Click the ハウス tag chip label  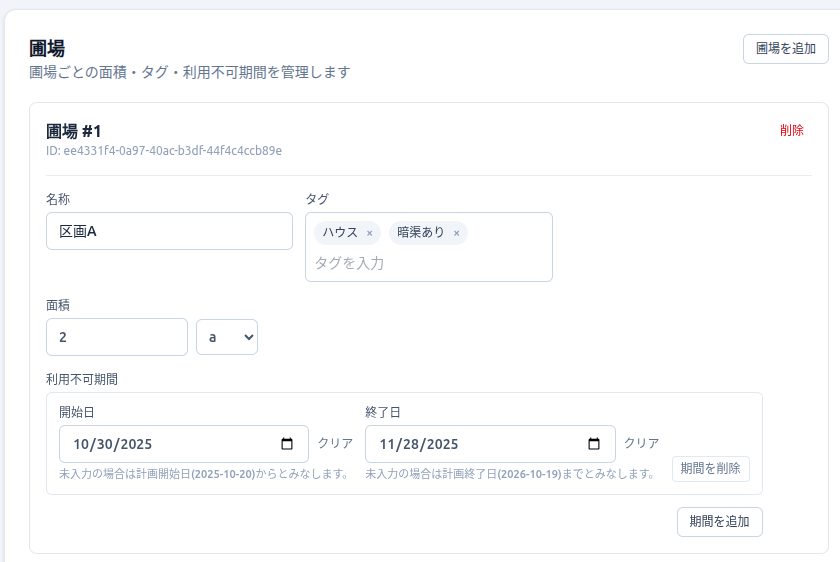[340, 232]
